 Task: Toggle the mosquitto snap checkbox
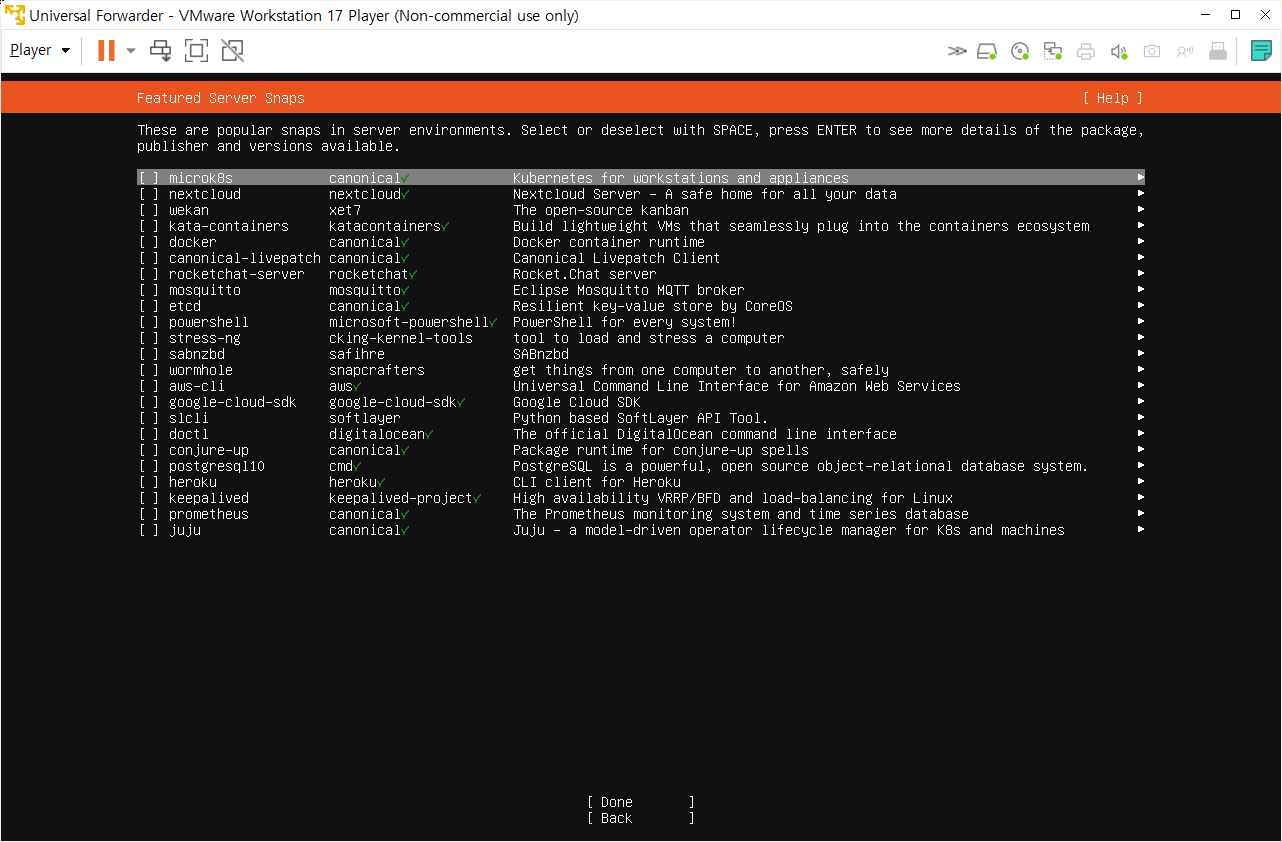(149, 290)
